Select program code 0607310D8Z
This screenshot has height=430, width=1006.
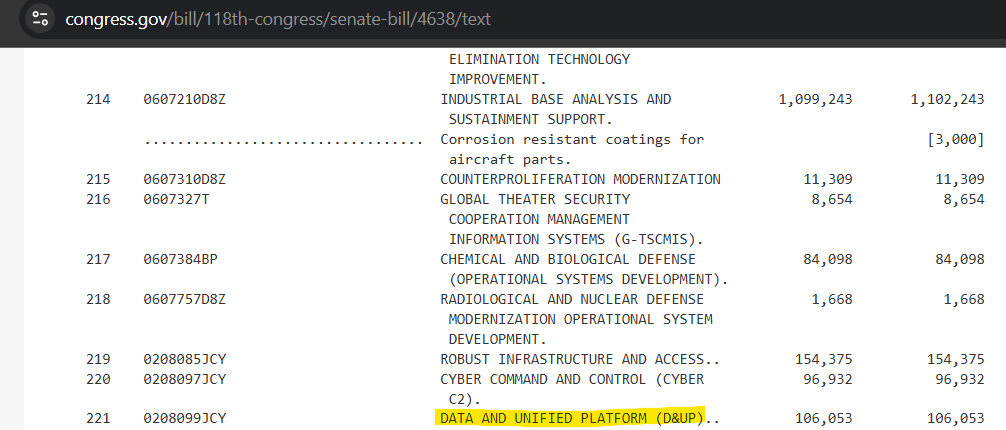click(185, 179)
